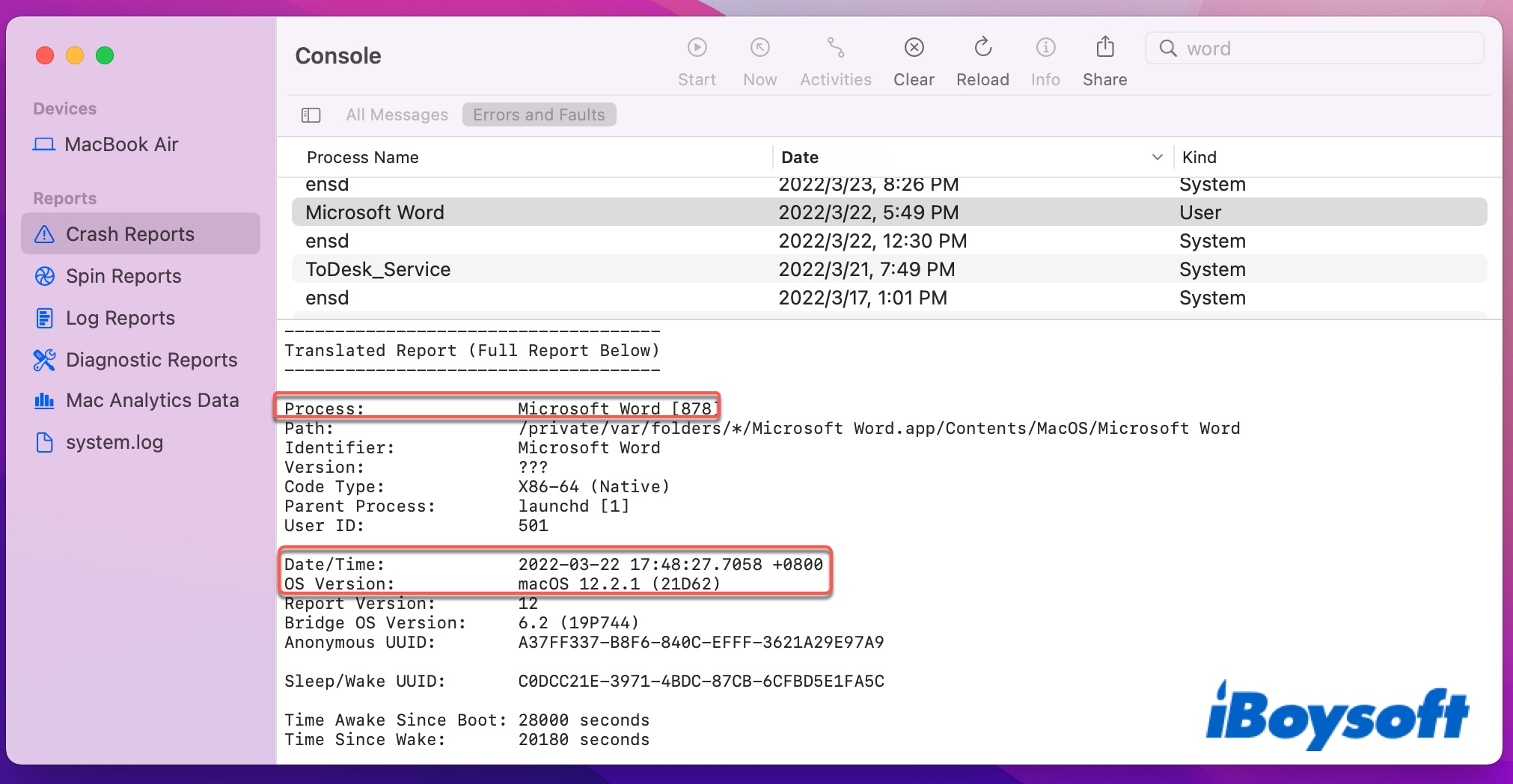
Task: Reload the report list
Action: click(x=982, y=49)
